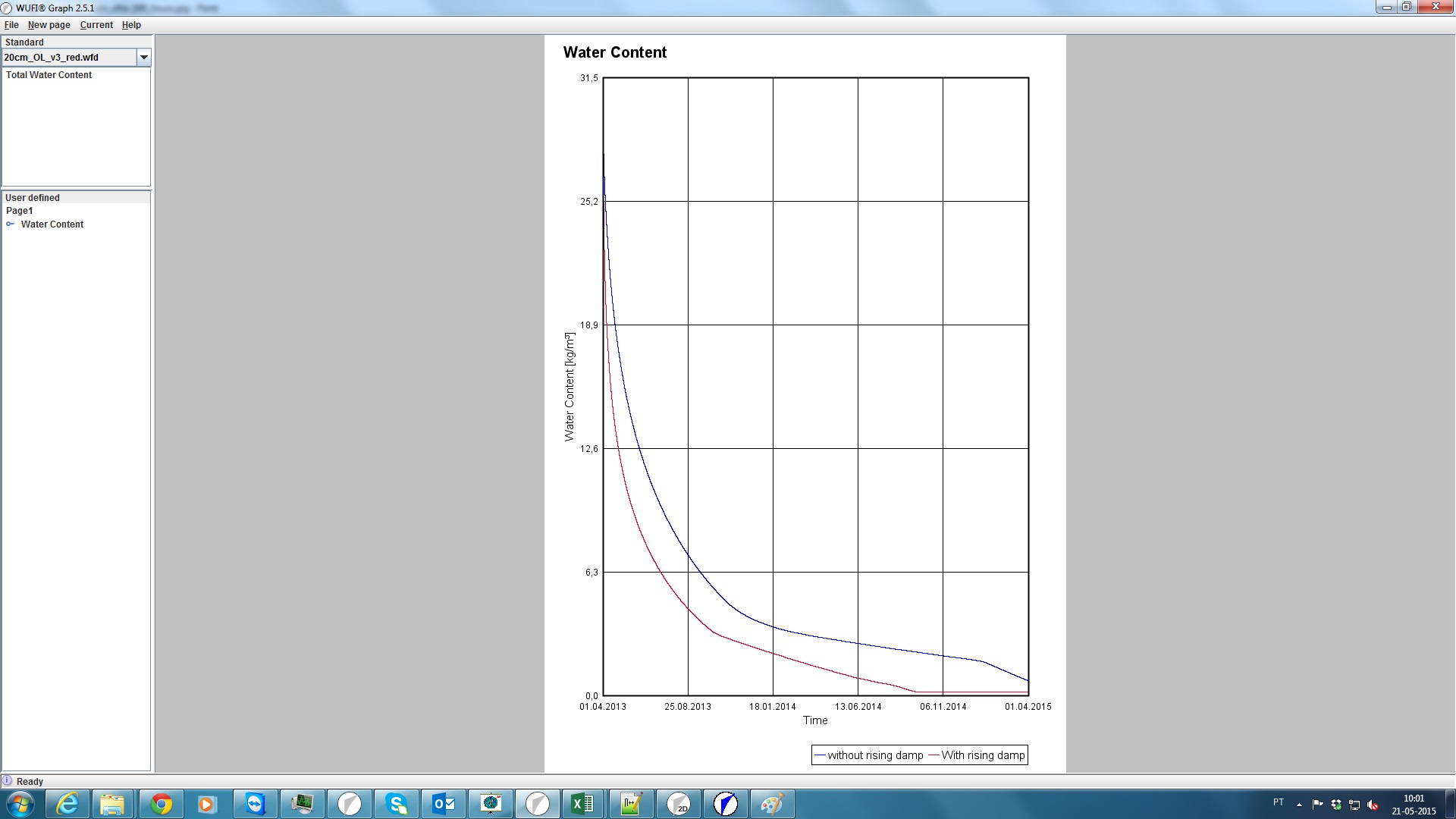Click the blue WUFI Graph taskbar icon

click(726, 804)
